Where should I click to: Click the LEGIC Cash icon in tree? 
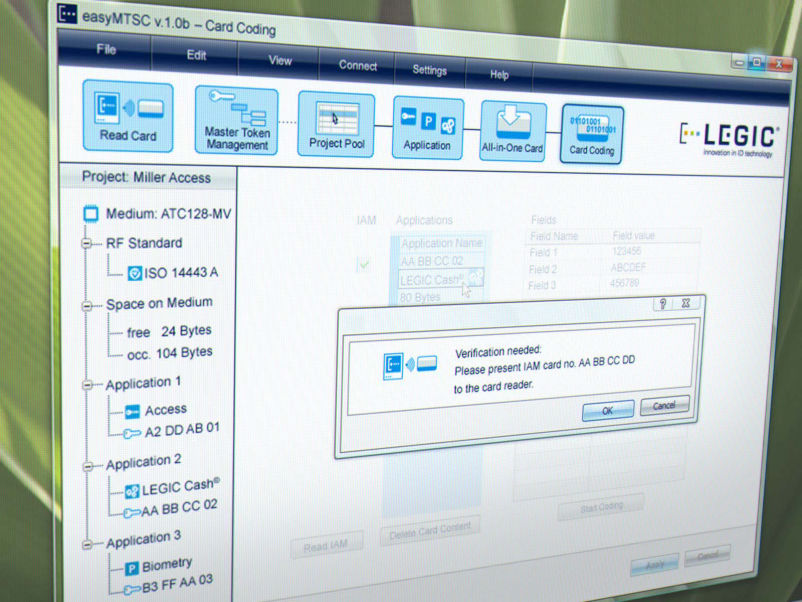(132, 491)
